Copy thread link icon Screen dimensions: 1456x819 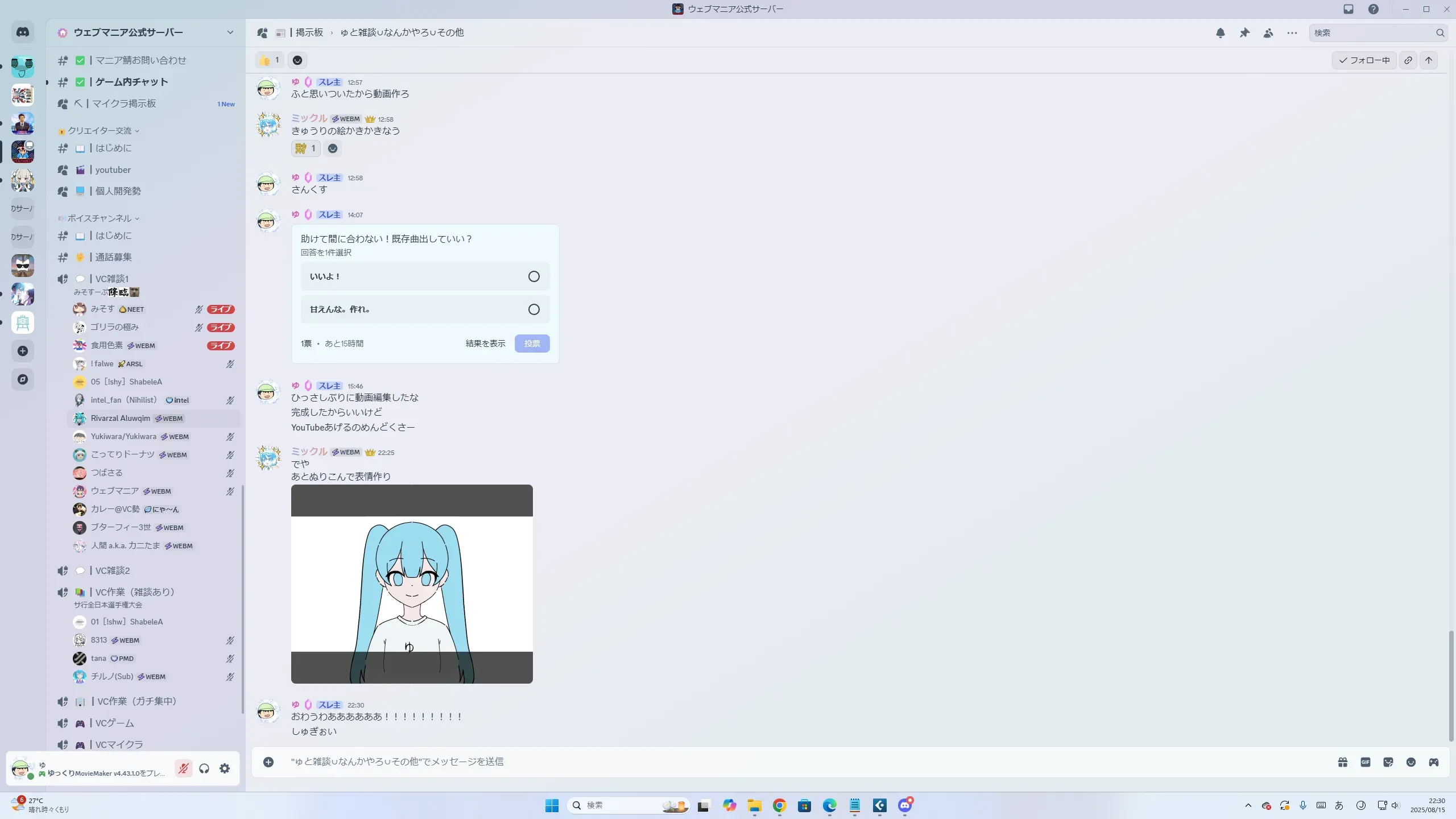pyautogui.click(x=1408, y=60)
